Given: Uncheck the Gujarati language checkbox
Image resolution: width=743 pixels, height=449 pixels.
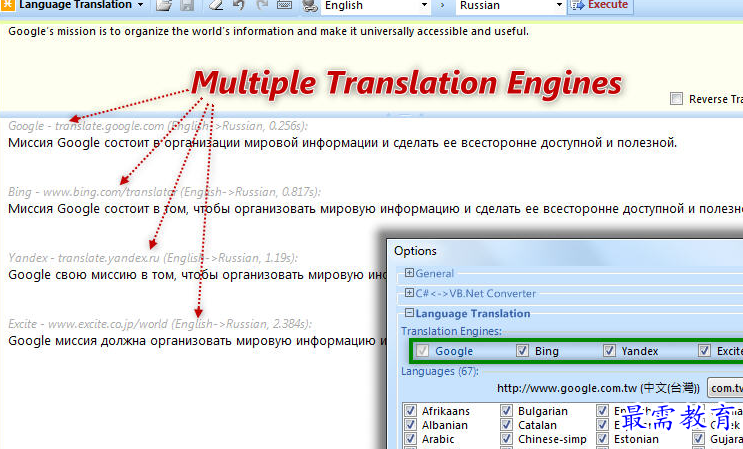Looking at the screenshot, I should pyautogui.click(x=698, y=439).
